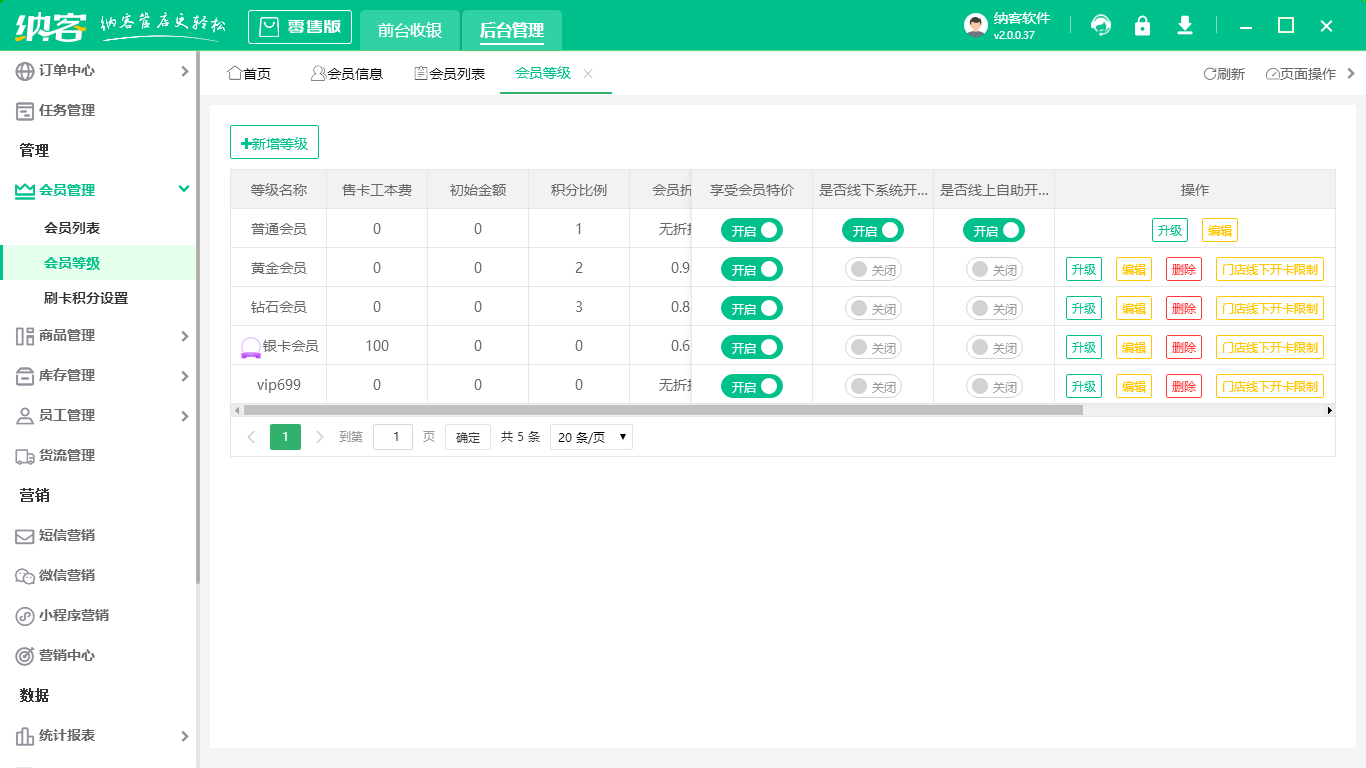Enable 是否线下系统开卡 for 黄金会员
Viewport: 1366px width, 768px height.
873,268
